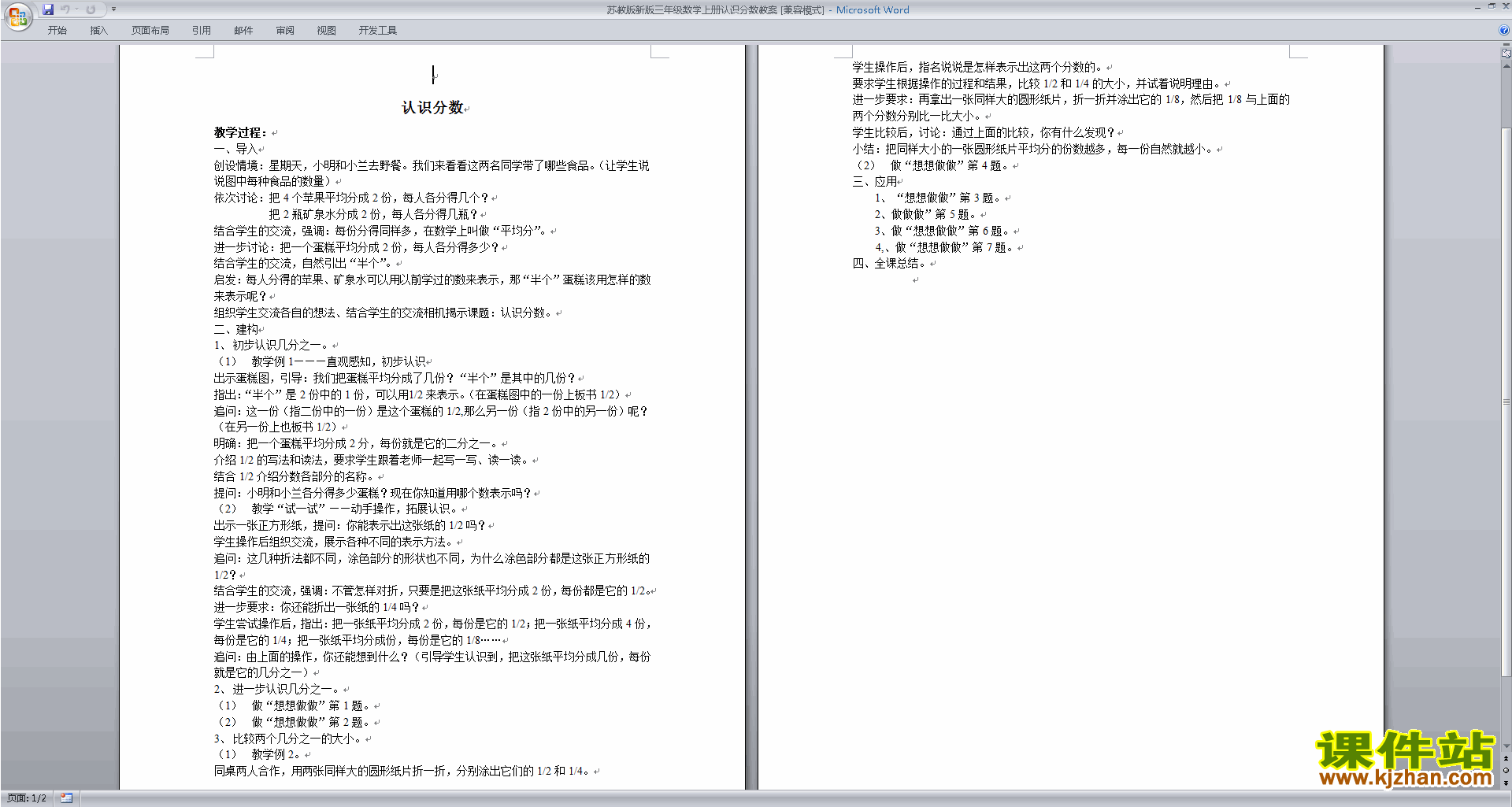The height and width of the screenshot is (807, 1512).
Task: Click the Previous Page double-arrow button
Action: click(x=1506, y=759)
